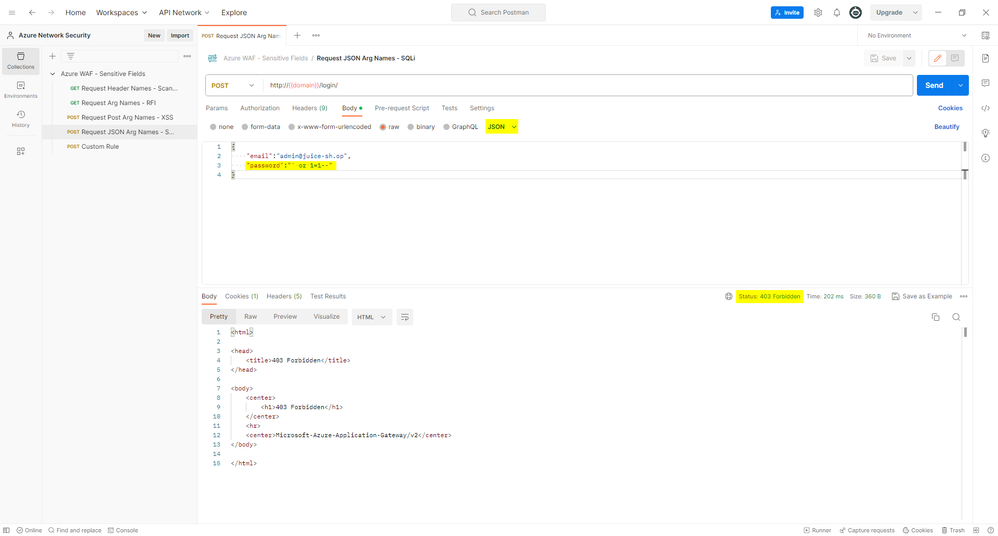The height and width of the screenshot is (536, 998).
Task: Open the JSON body format dropdown
Action: click(x=502, y=127)
